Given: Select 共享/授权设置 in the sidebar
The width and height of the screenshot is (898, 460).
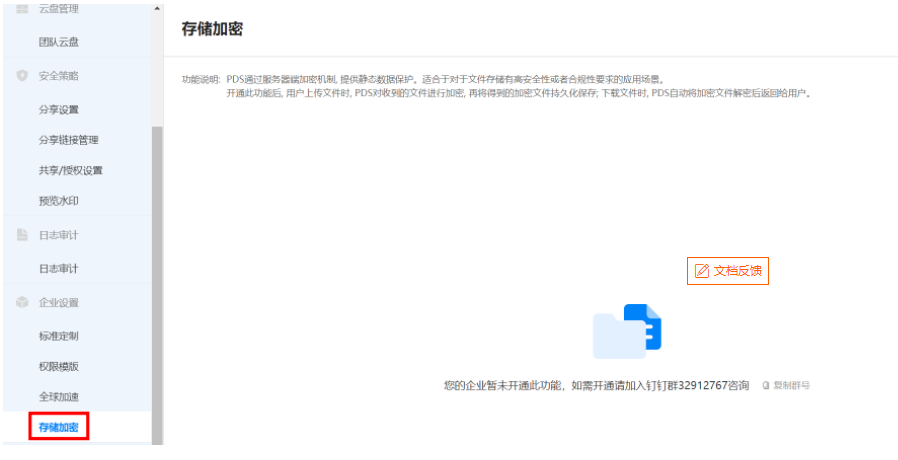Looking at the screenshot, I should [70, 170].
